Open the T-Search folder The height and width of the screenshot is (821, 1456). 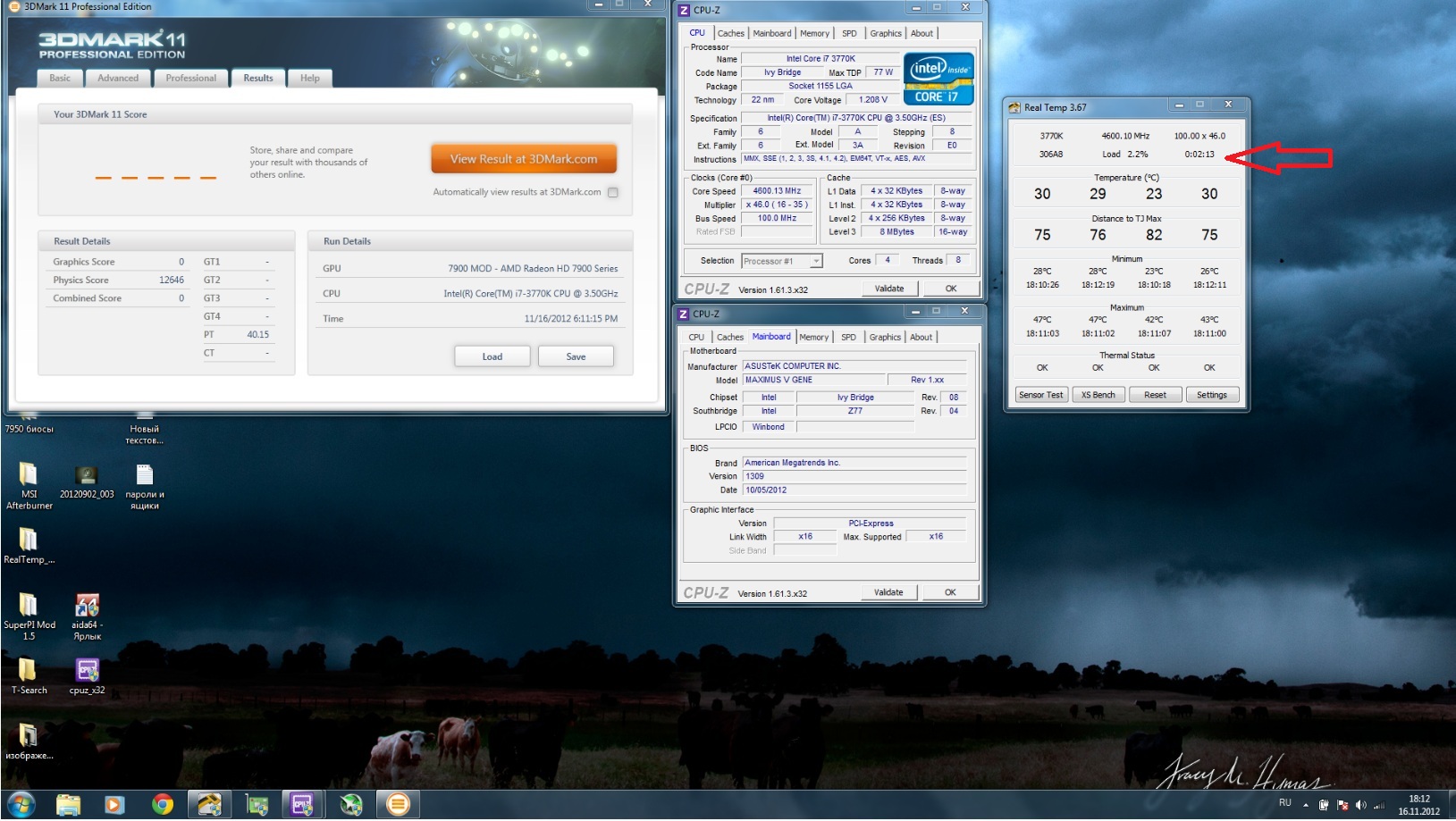point(29,676)
